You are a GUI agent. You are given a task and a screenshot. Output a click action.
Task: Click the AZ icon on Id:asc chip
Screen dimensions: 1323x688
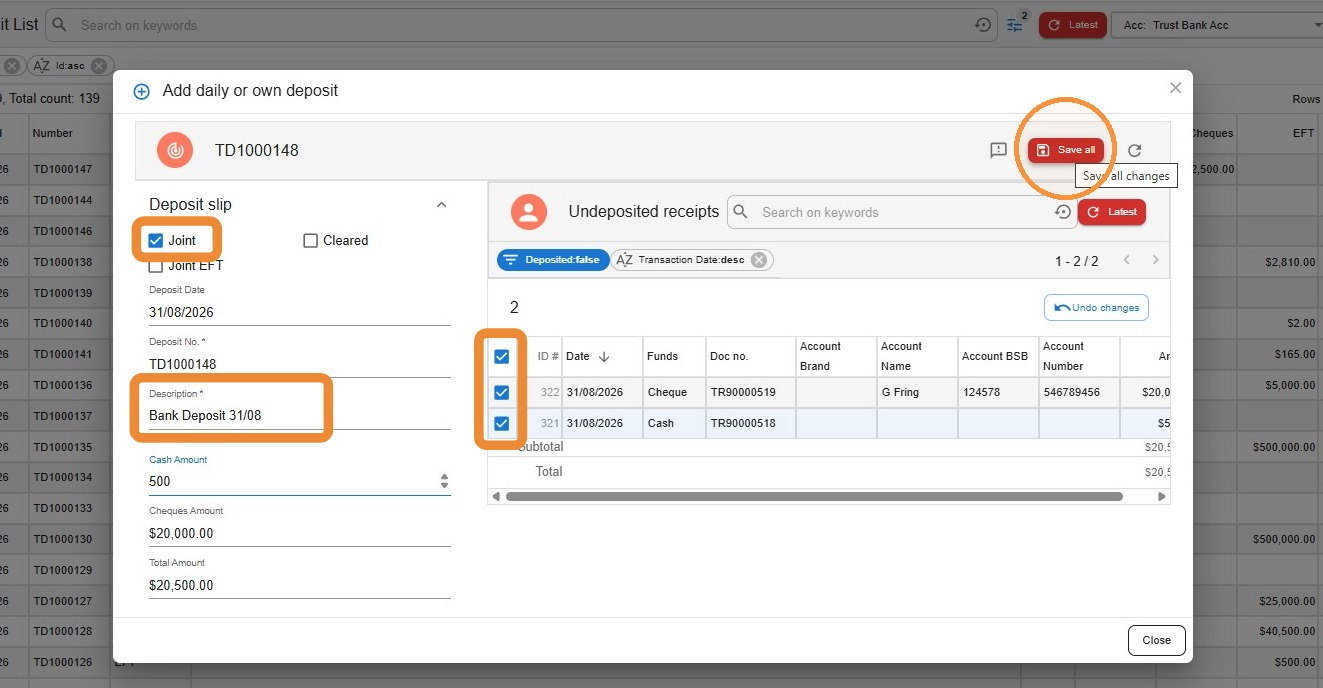(x=41, y=66)
